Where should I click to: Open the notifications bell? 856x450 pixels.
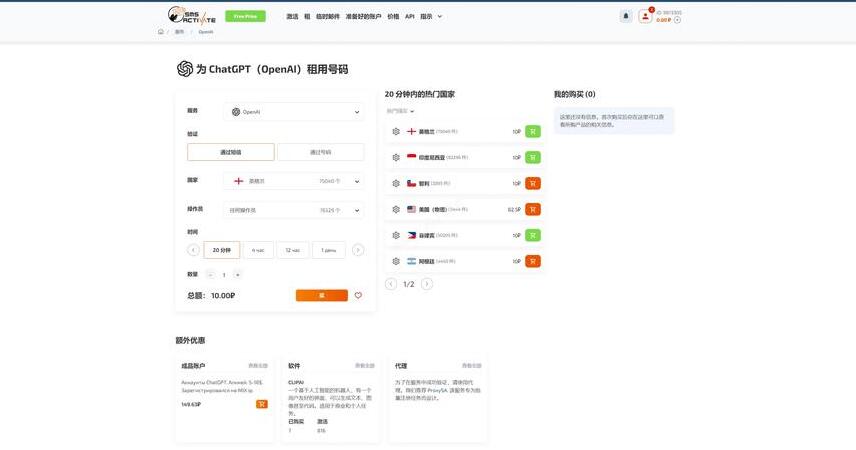click(x=626, y=16)
